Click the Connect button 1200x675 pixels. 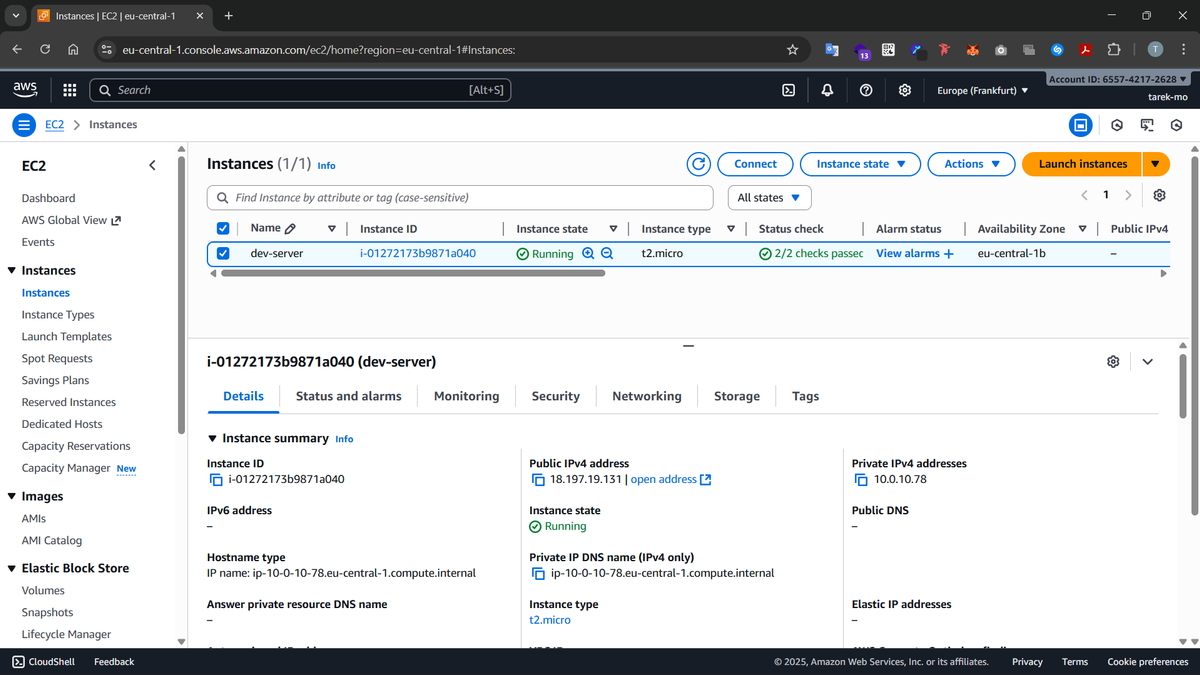(755, 164)
